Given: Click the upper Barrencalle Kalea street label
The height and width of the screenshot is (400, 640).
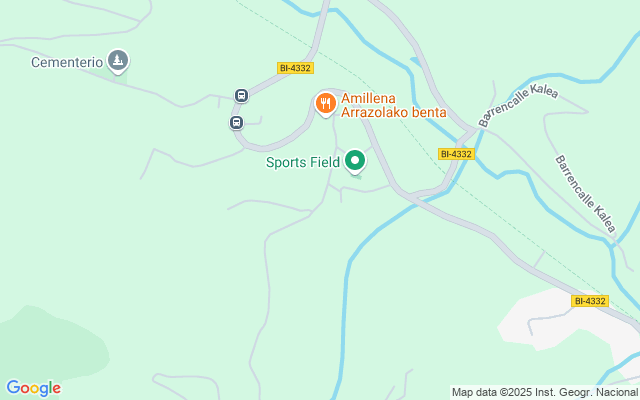Looking at the screenshot, I should [x=518, y=105].
